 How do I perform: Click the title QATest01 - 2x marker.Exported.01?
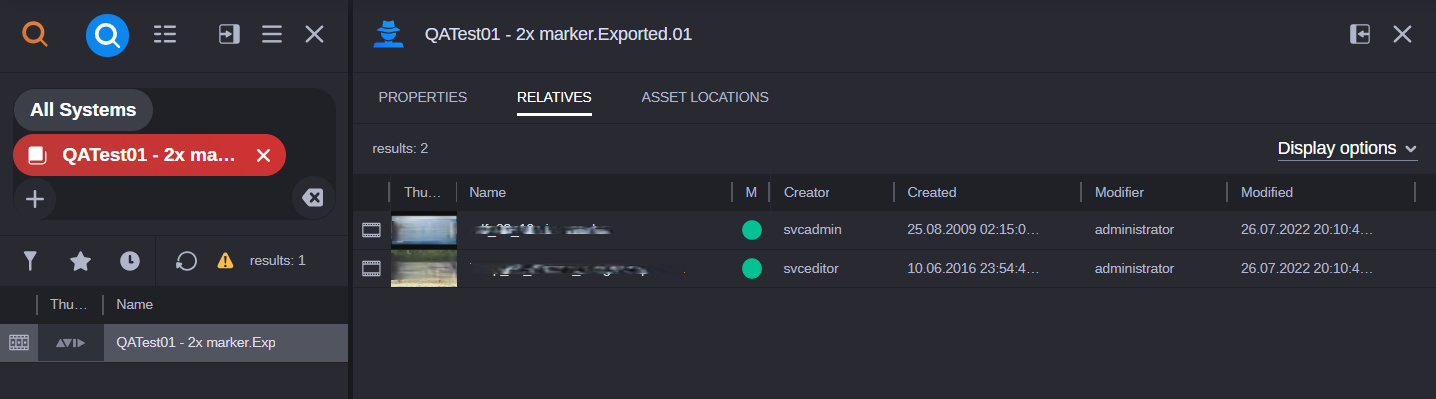click(558, 34)
